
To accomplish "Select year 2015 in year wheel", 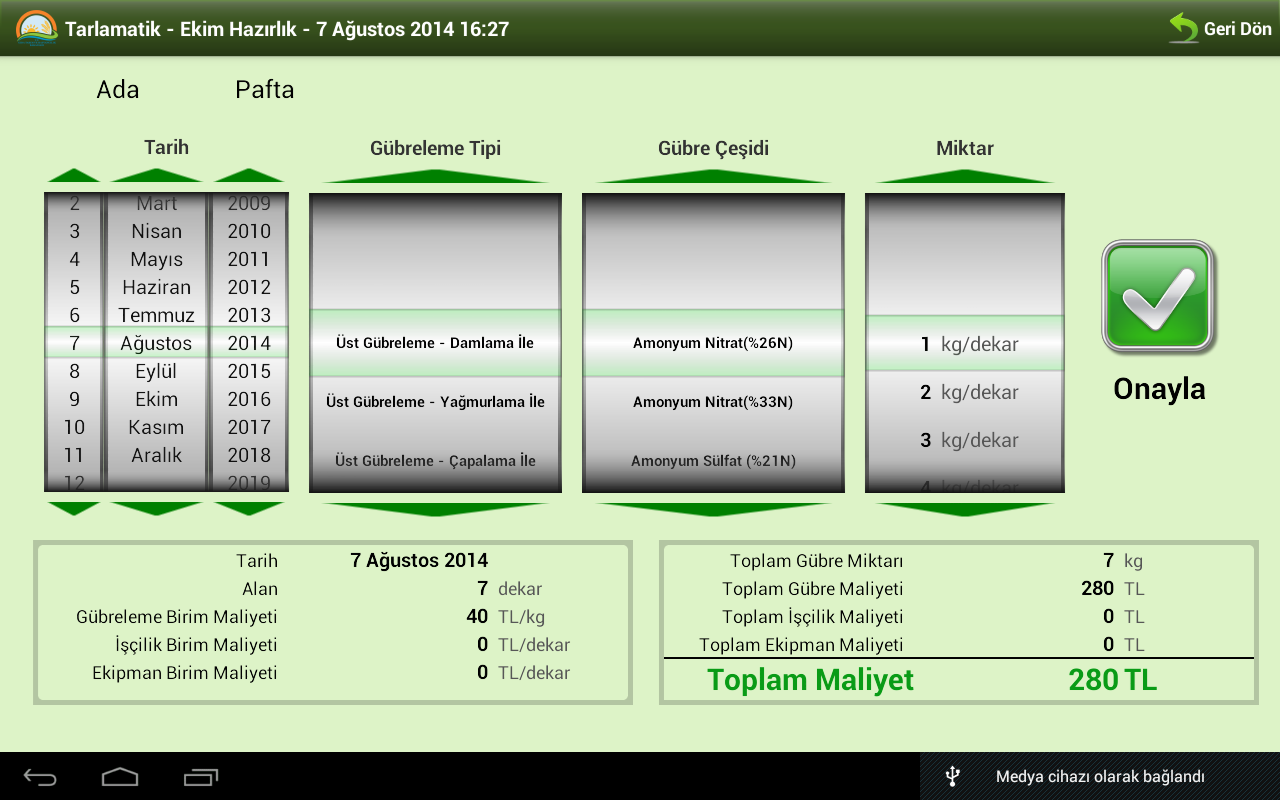I will (249, 371).
